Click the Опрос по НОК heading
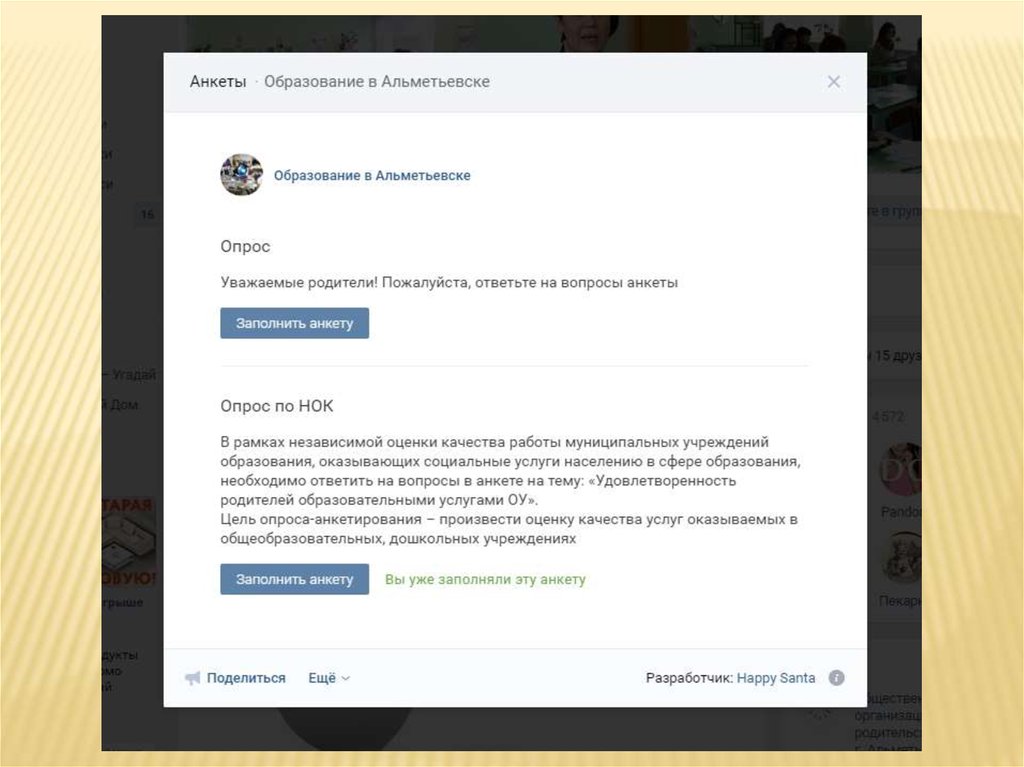The image size is (1024, 767). point(276,406)
